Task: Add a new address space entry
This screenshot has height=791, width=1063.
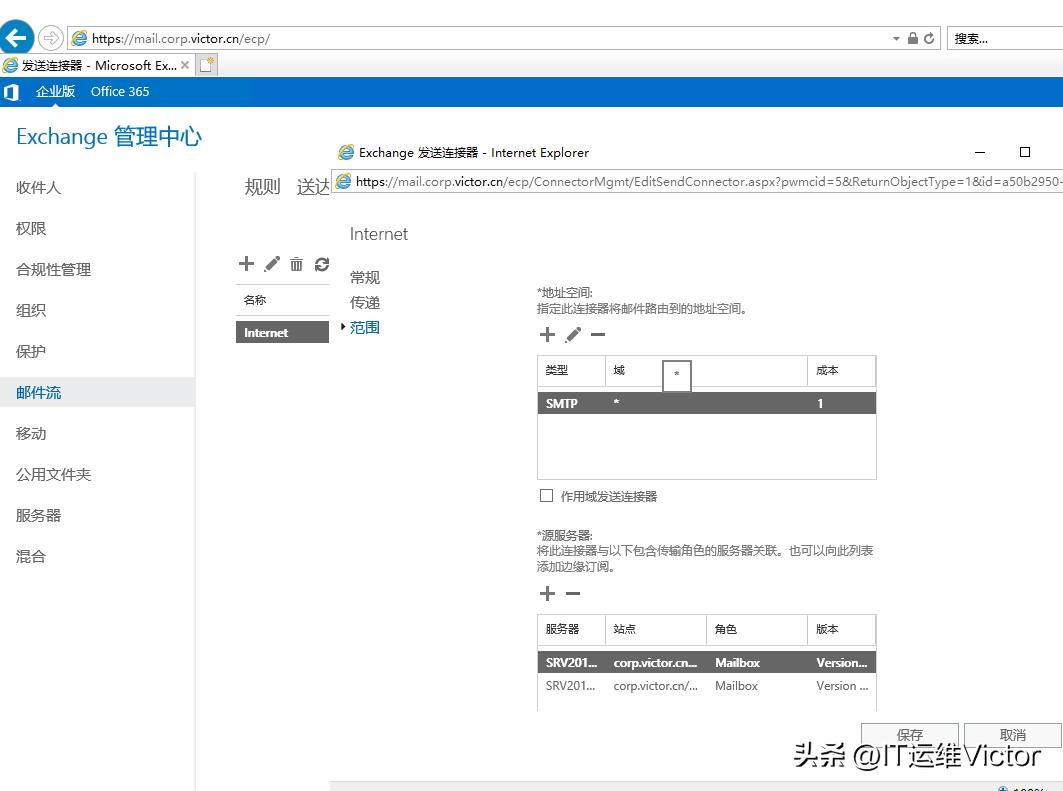Action: 547,334
